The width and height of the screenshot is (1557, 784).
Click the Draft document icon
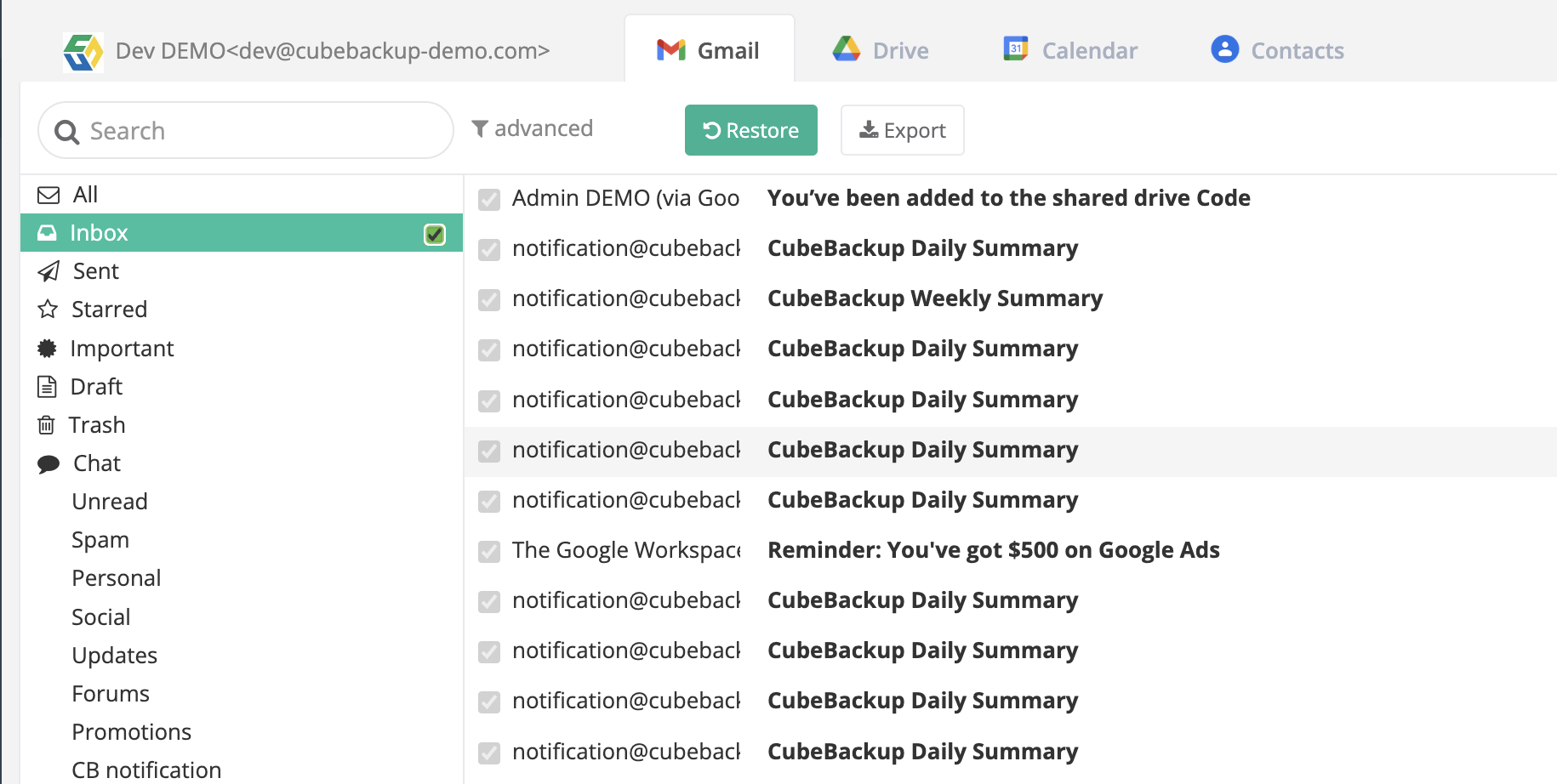[47, 387]
